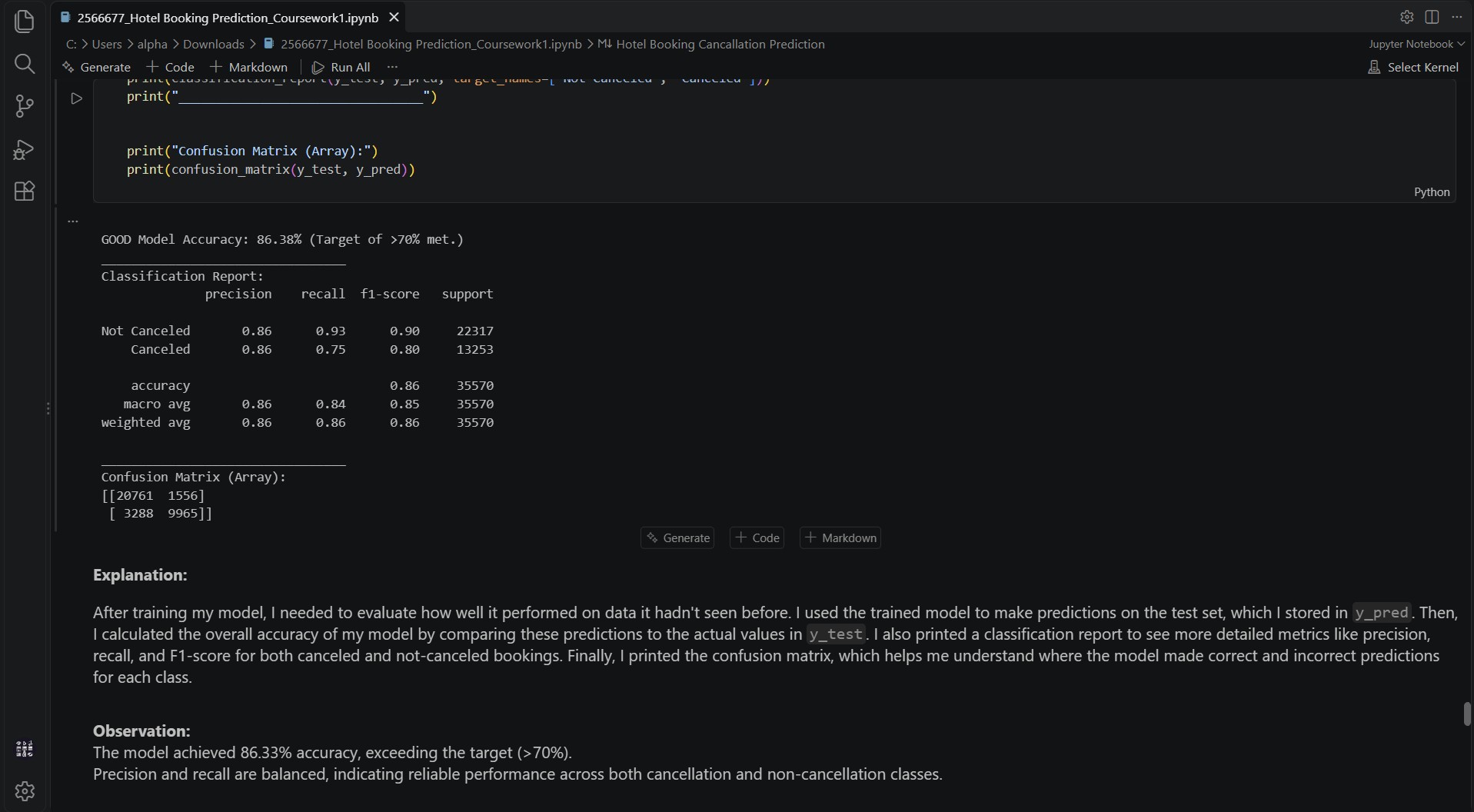1474x812 pixels.
Task: Click the vertical scrollbar thumb
Action: (x=1467, y=714)
